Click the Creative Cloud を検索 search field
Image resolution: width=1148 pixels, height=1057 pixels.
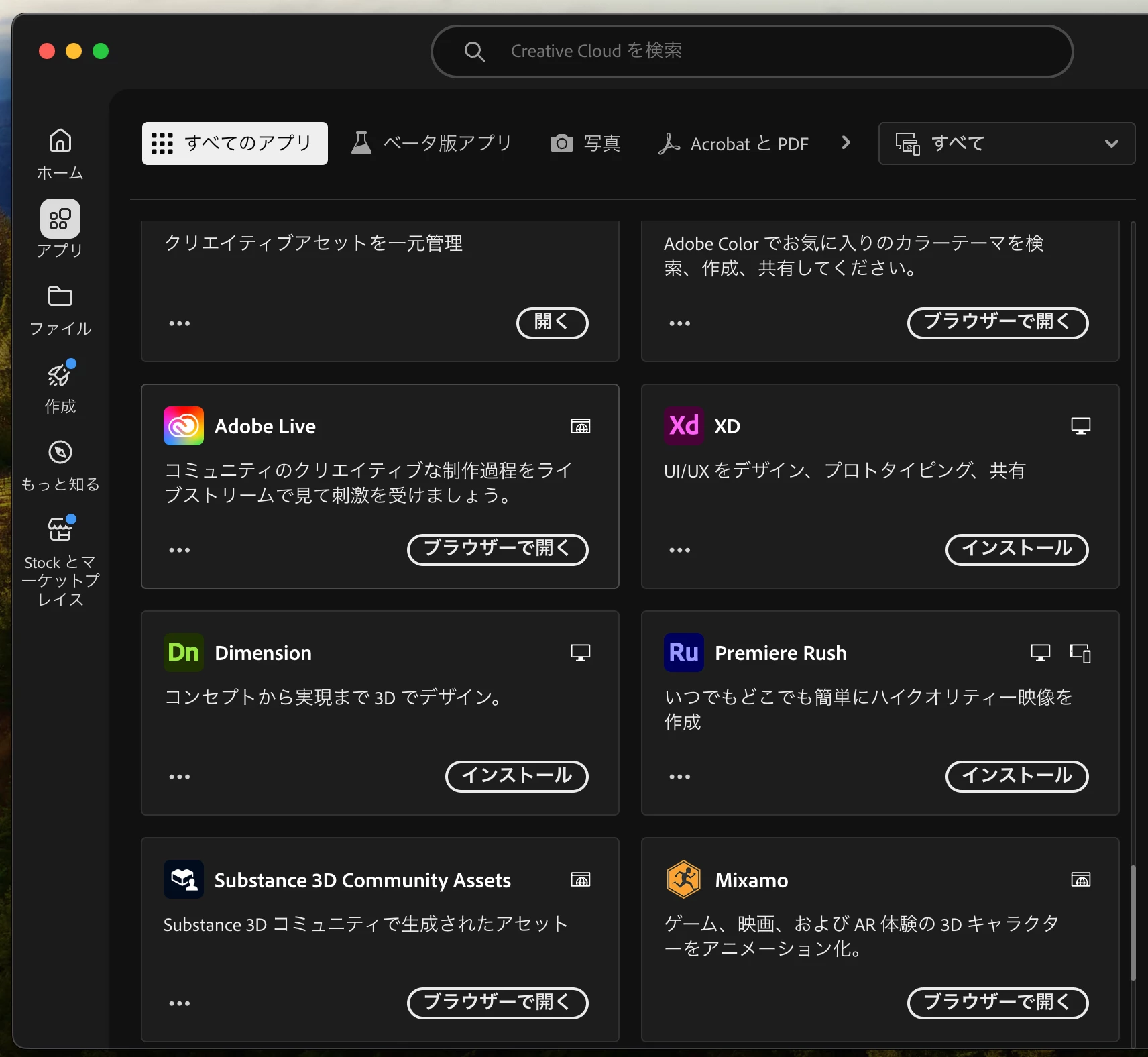point(752,52)
